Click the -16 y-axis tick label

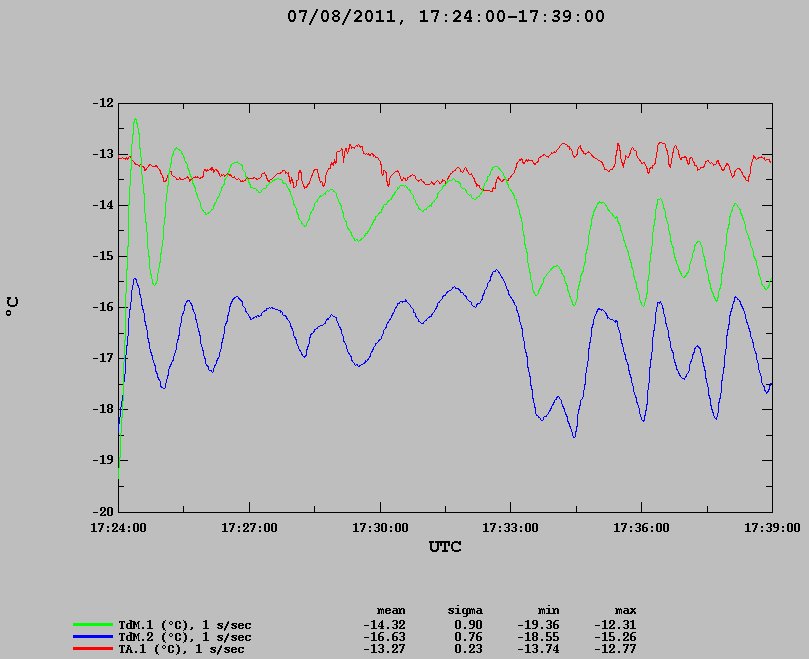tap(103, 307)
